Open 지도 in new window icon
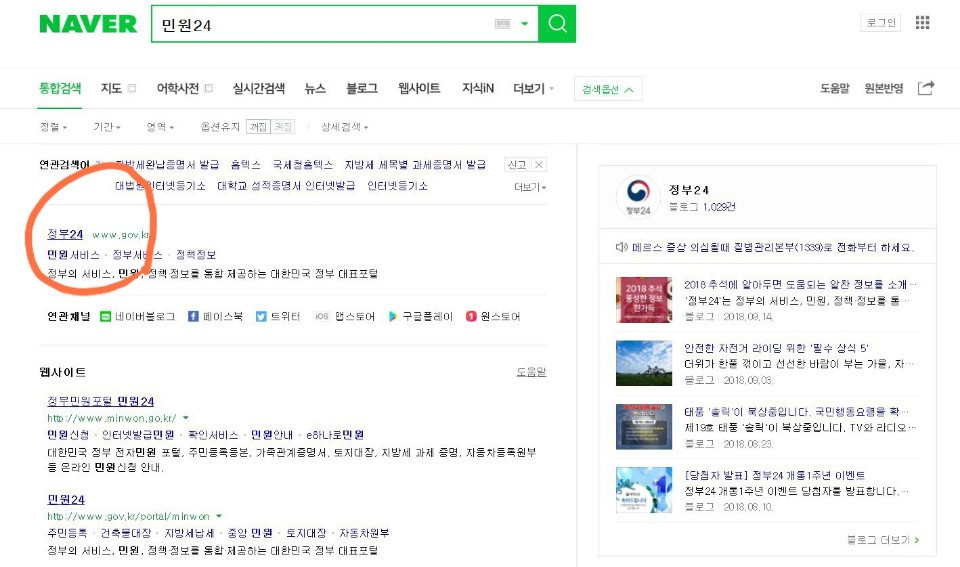This screenshot has width=960, height=567. (132, 88)
